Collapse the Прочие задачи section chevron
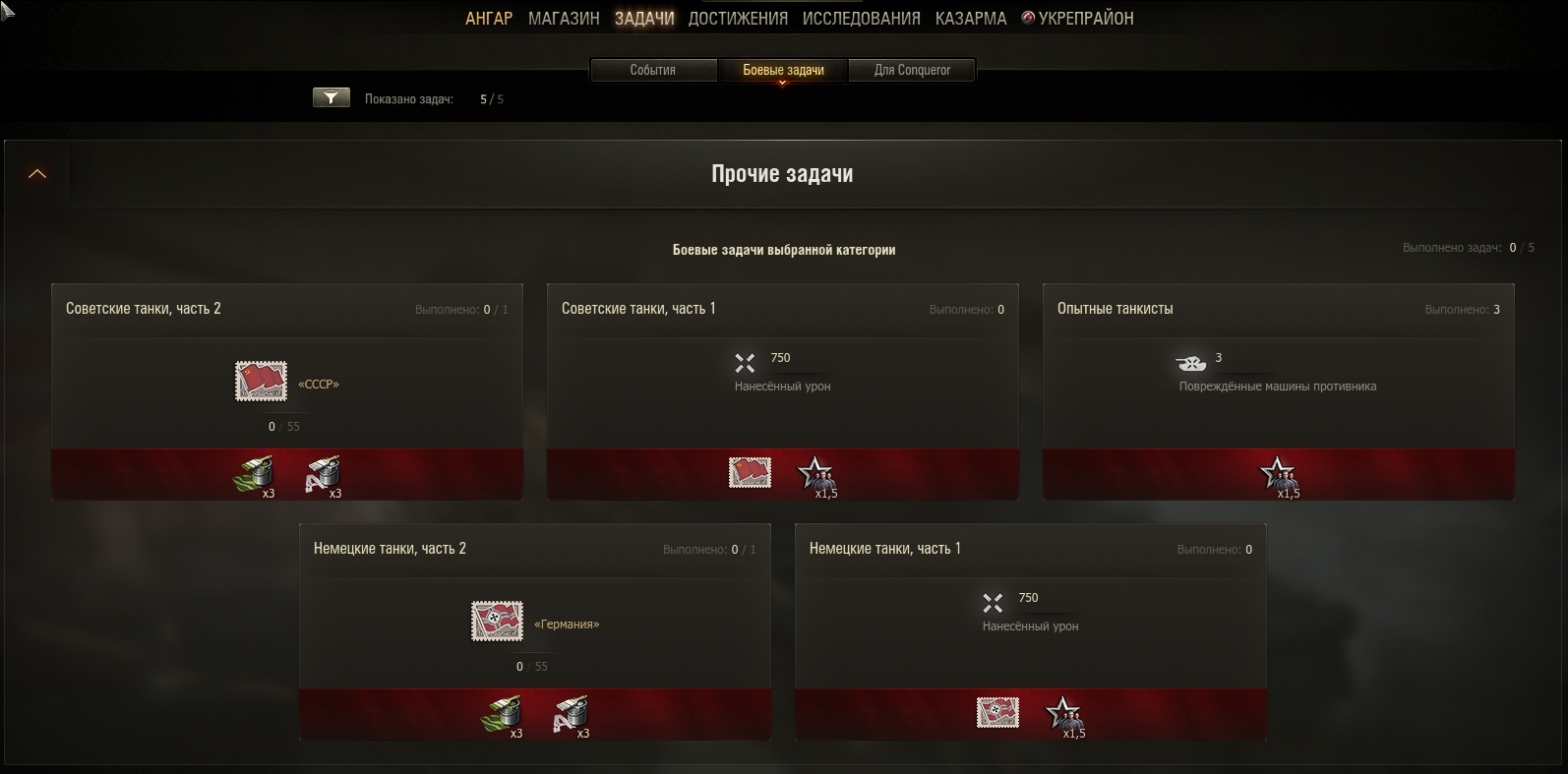The width and height of the screenshot is (1568, 774). click(37, 174)
